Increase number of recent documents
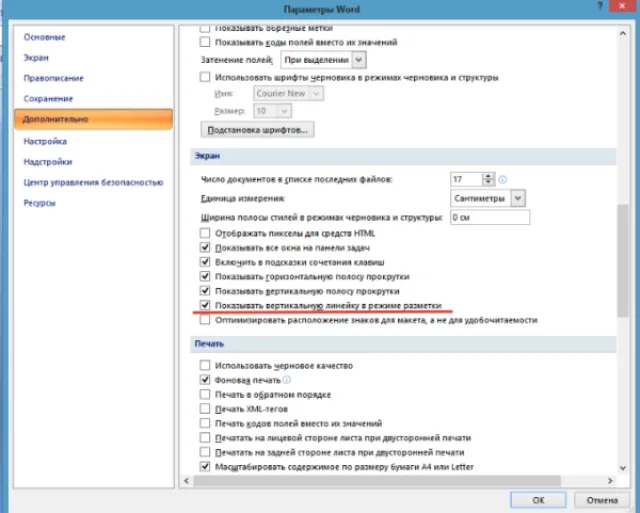 pos(488,176)
